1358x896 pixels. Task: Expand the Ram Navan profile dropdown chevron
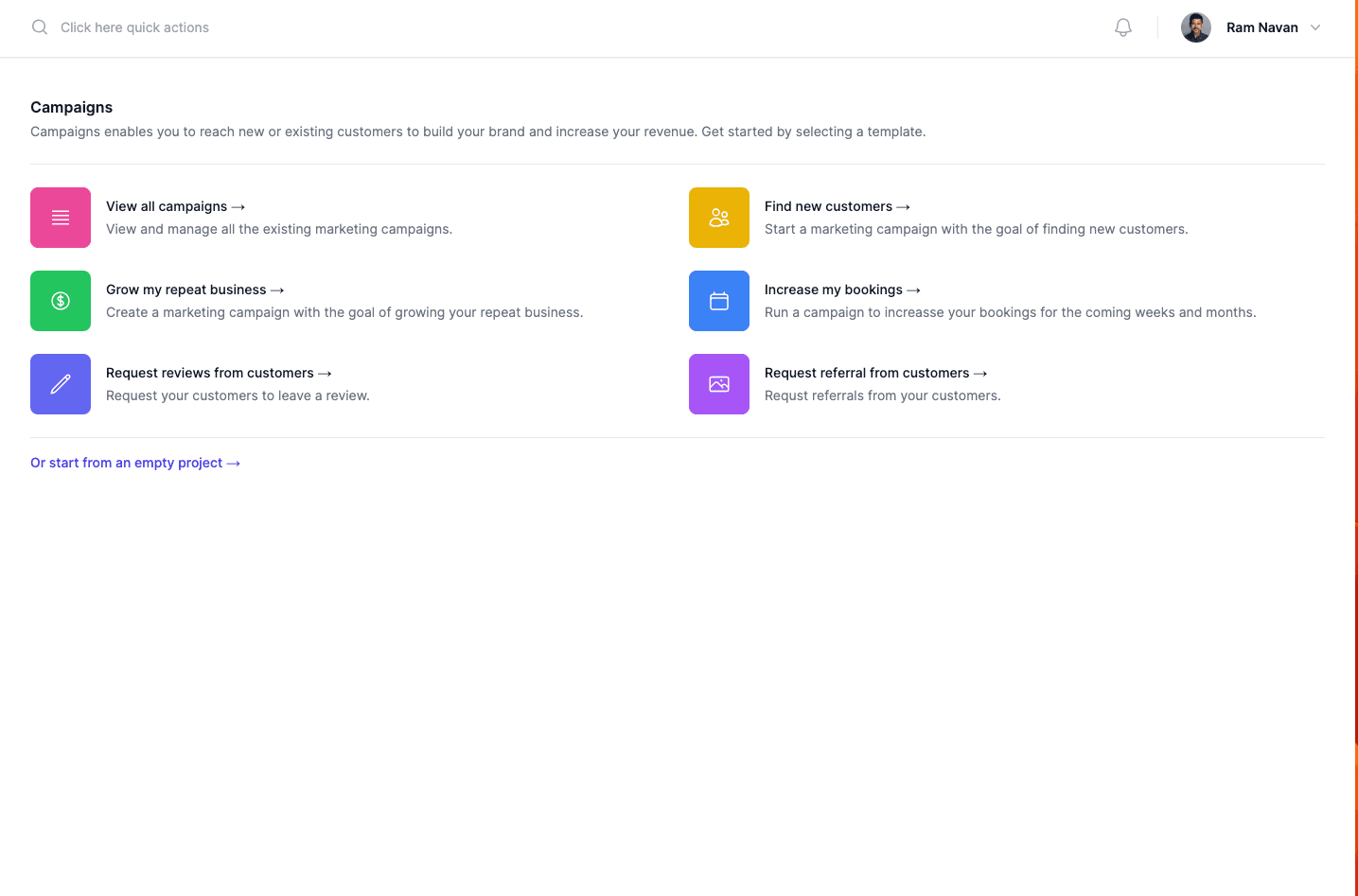coord(1315,27)
